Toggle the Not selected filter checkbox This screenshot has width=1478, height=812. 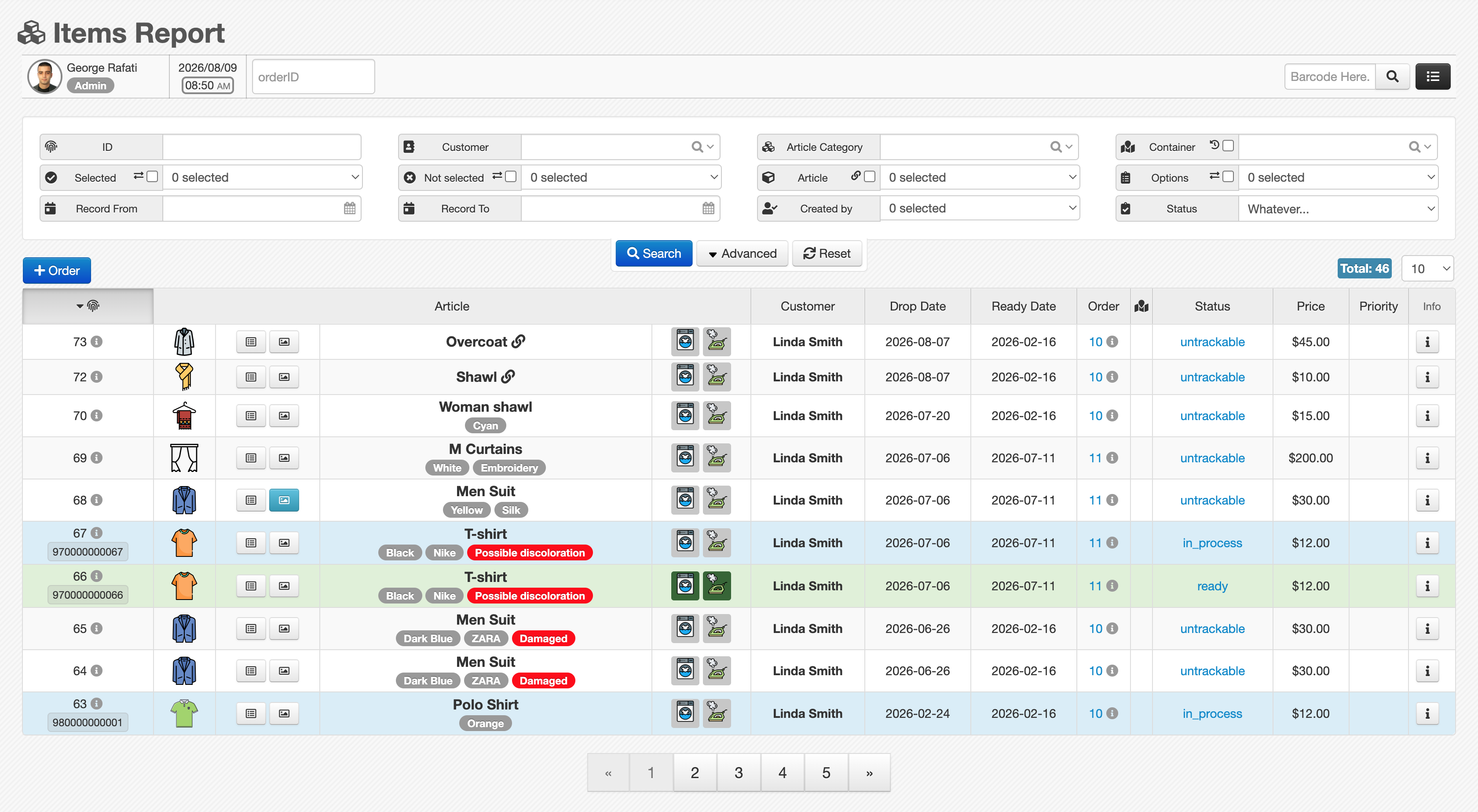[511, 176]
